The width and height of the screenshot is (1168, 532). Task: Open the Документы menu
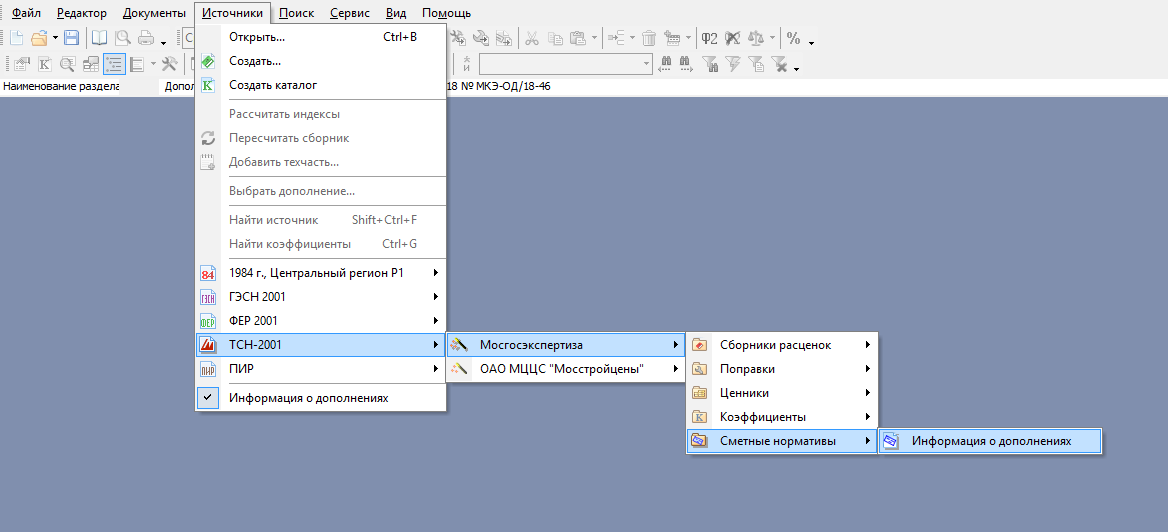pos(154,13)
